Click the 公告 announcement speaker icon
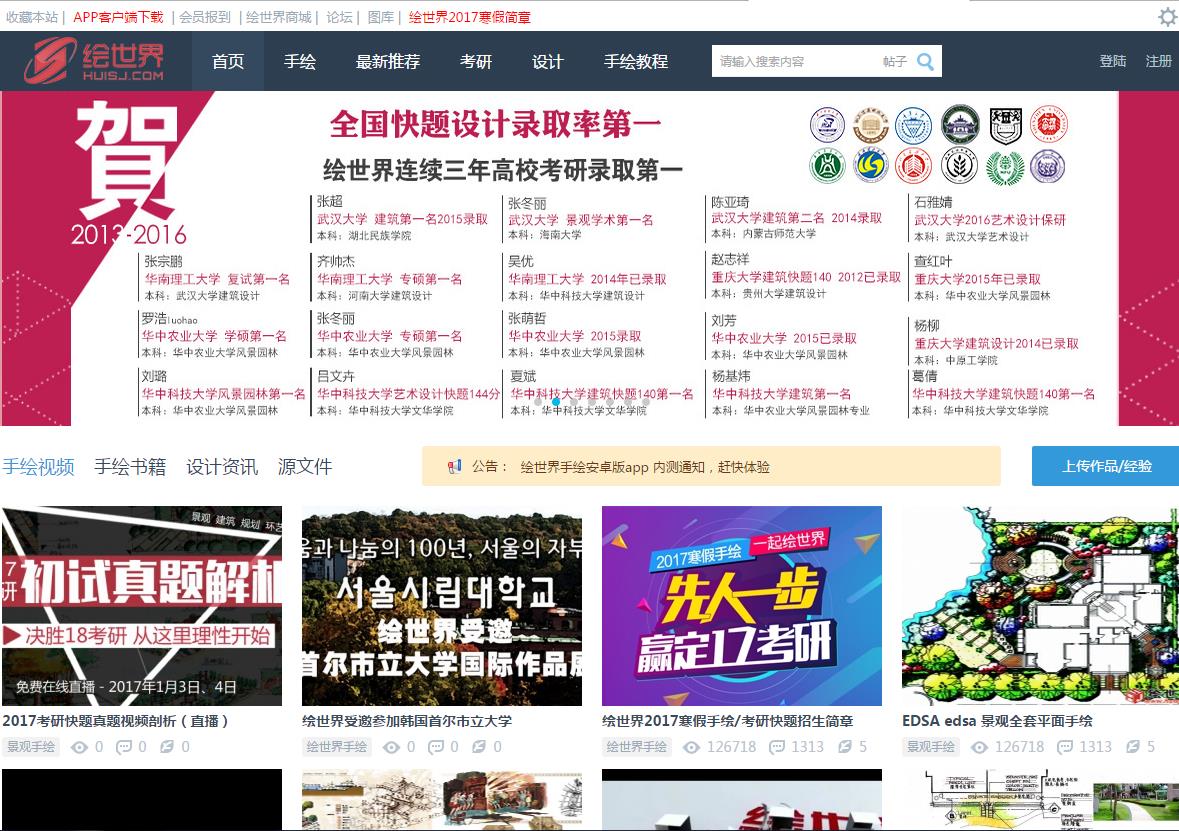The width and height of the screenshot is (1179, 831). (x=455, y=467)
